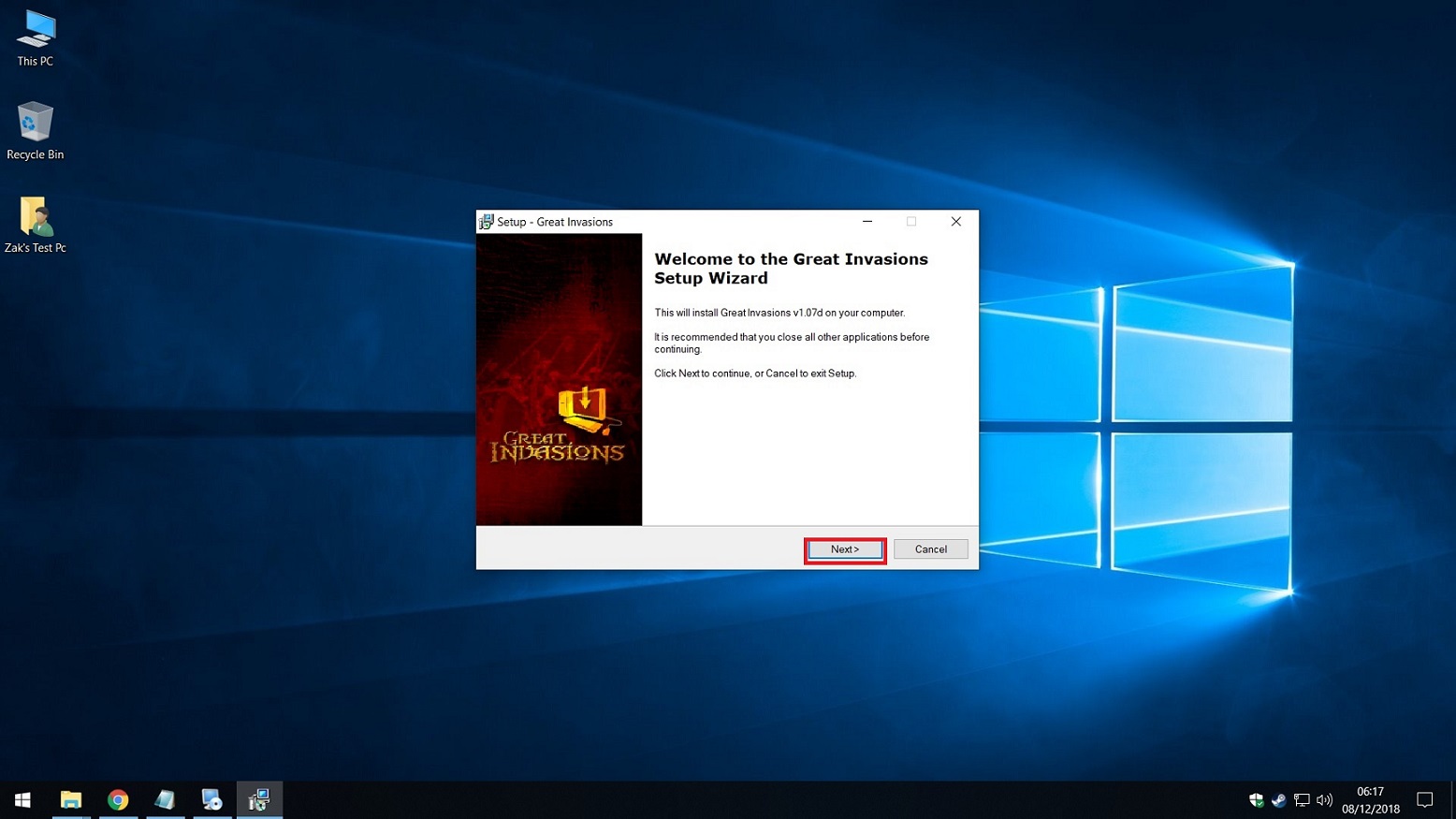Select the Recycle Bin desktop icon
1456x819 pixels.
(35, 131)
